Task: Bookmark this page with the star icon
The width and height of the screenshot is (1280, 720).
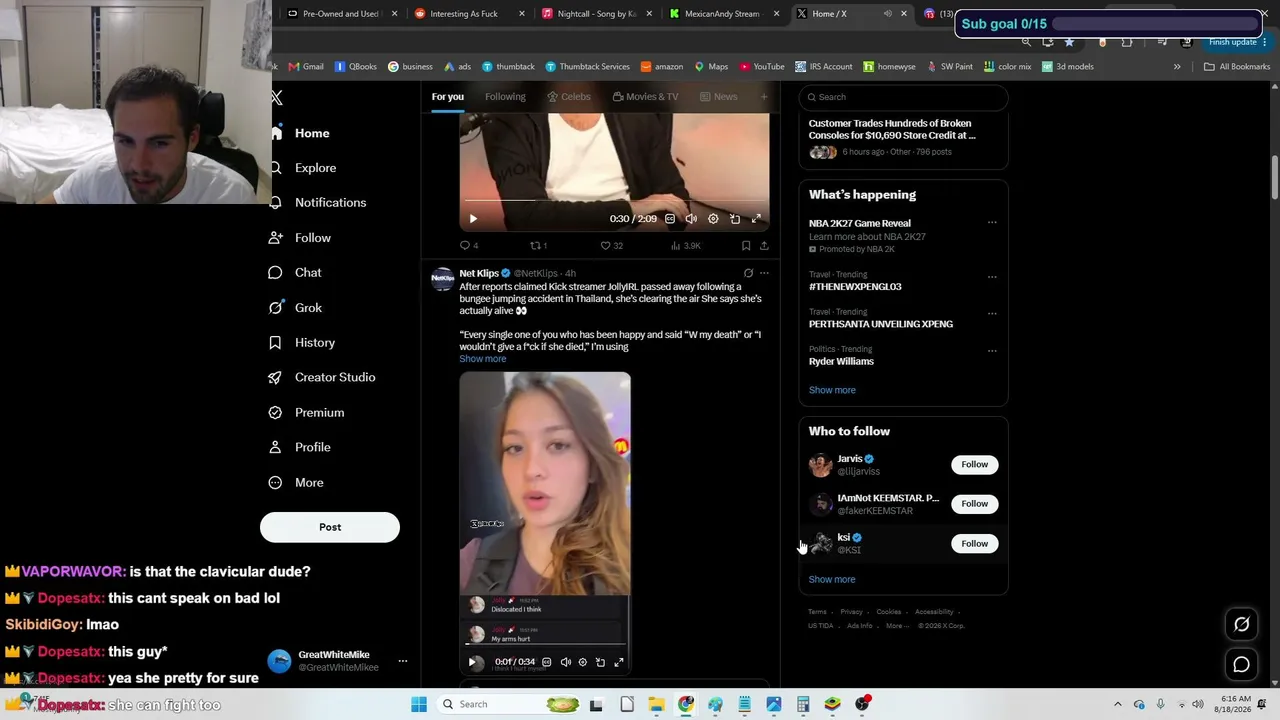Action: click(1069, 42)
